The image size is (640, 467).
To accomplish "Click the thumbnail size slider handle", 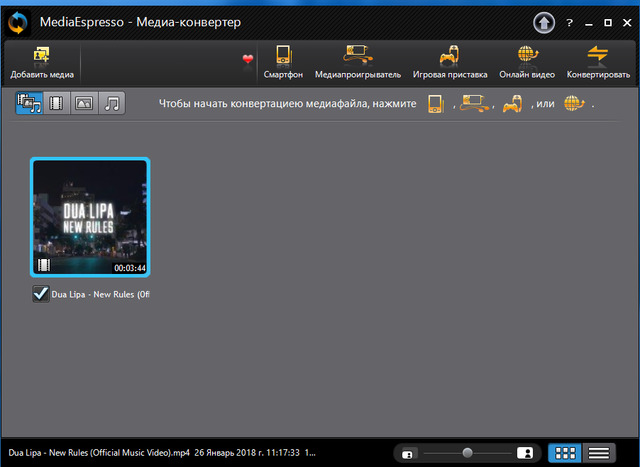I will coord(466,454).
